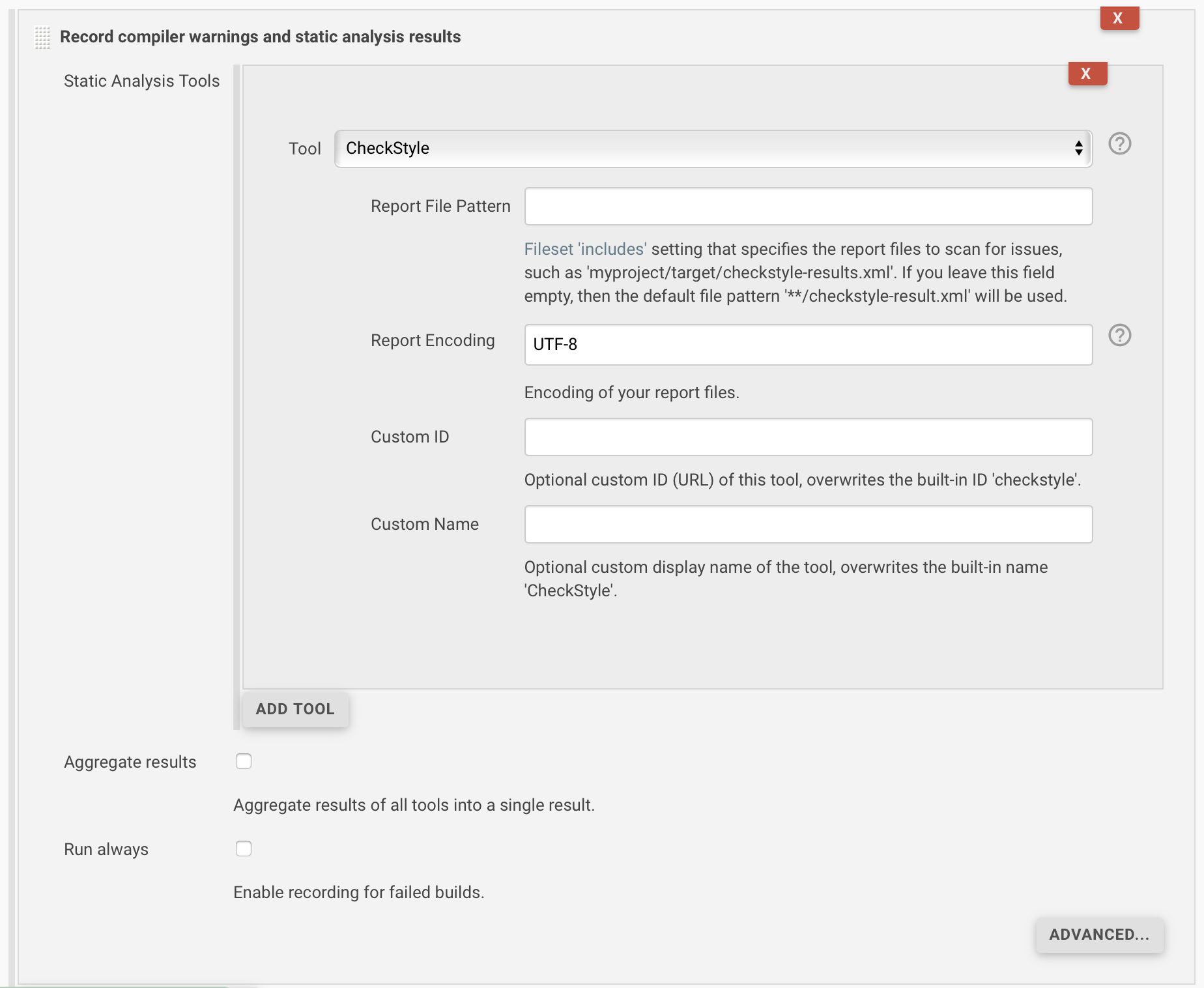1204x988 pixels.
Task: Enable the Aggregate results checkbox
Action: pos(244,761)
